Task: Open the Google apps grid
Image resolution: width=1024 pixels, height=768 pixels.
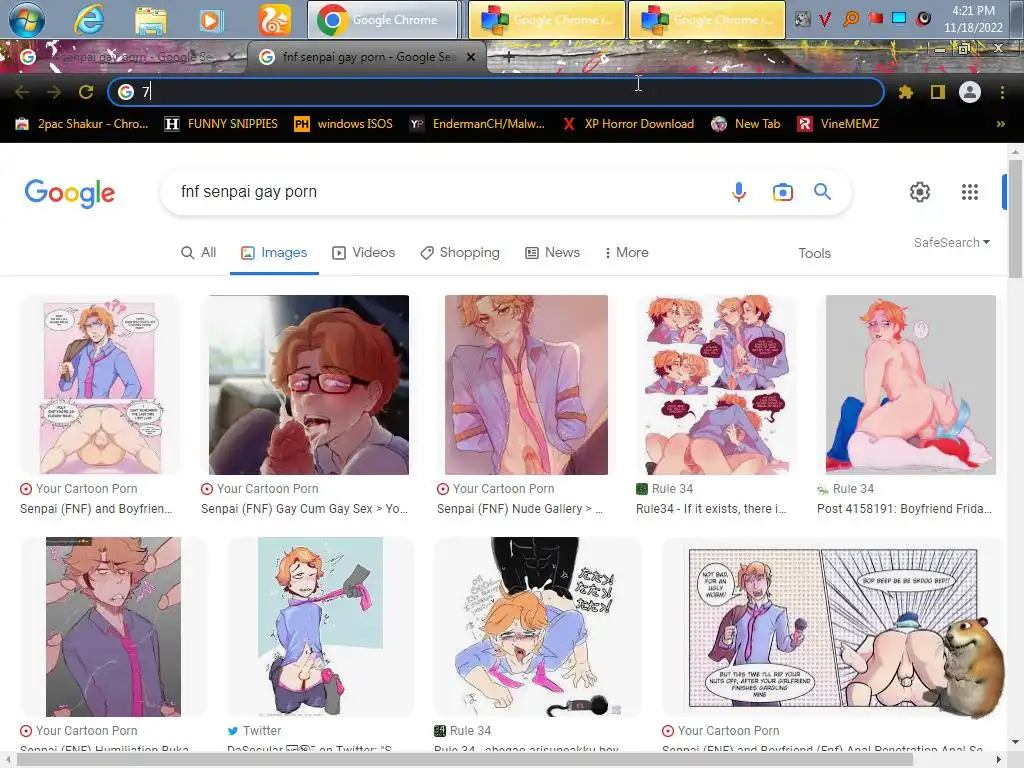Action: 970,192
